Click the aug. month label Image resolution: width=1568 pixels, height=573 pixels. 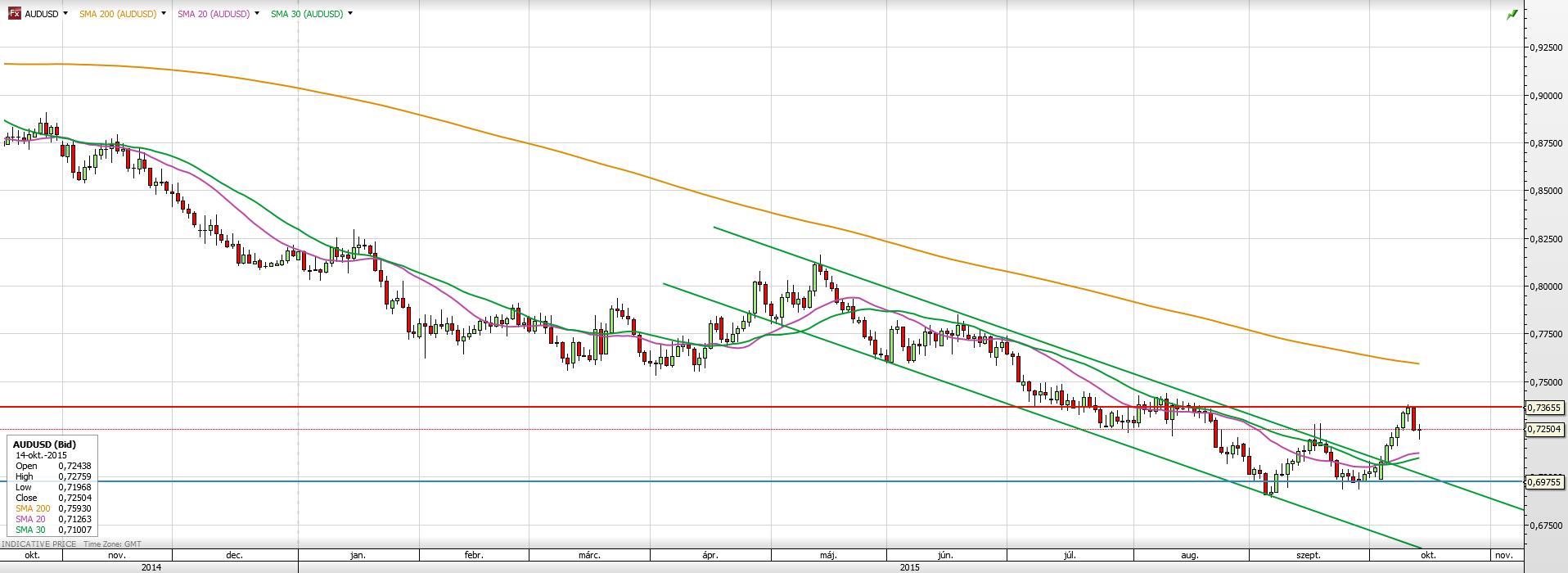click(x=1190, y=555)
